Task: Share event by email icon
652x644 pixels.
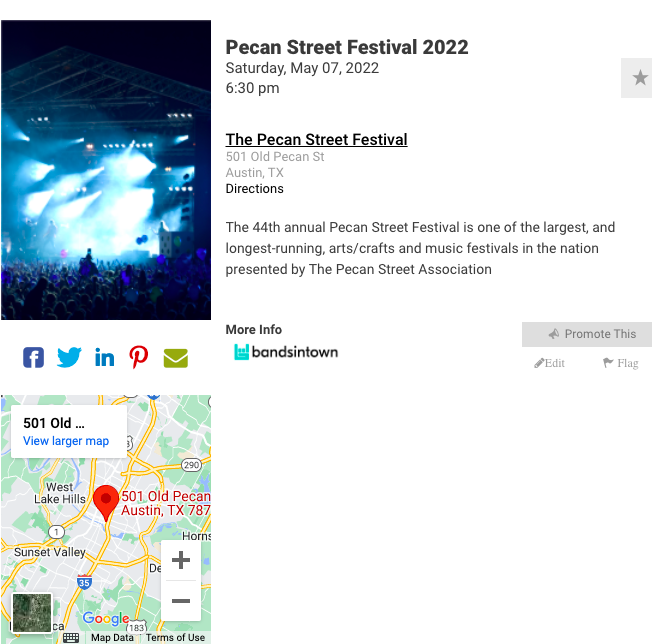Action: pyautogui.click(x=176, y=358)
